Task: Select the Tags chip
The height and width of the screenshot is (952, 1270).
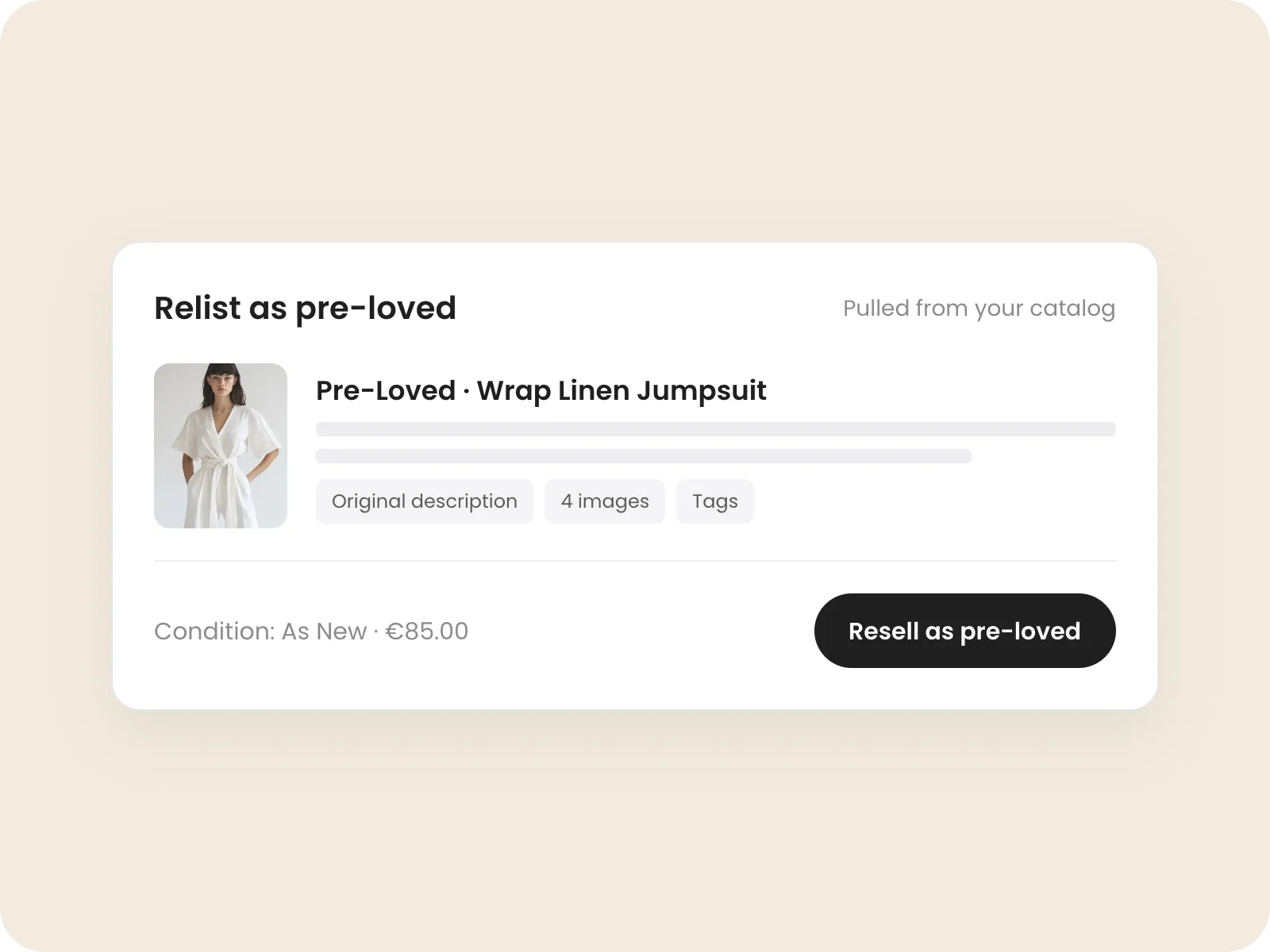Action: [715, 501]
